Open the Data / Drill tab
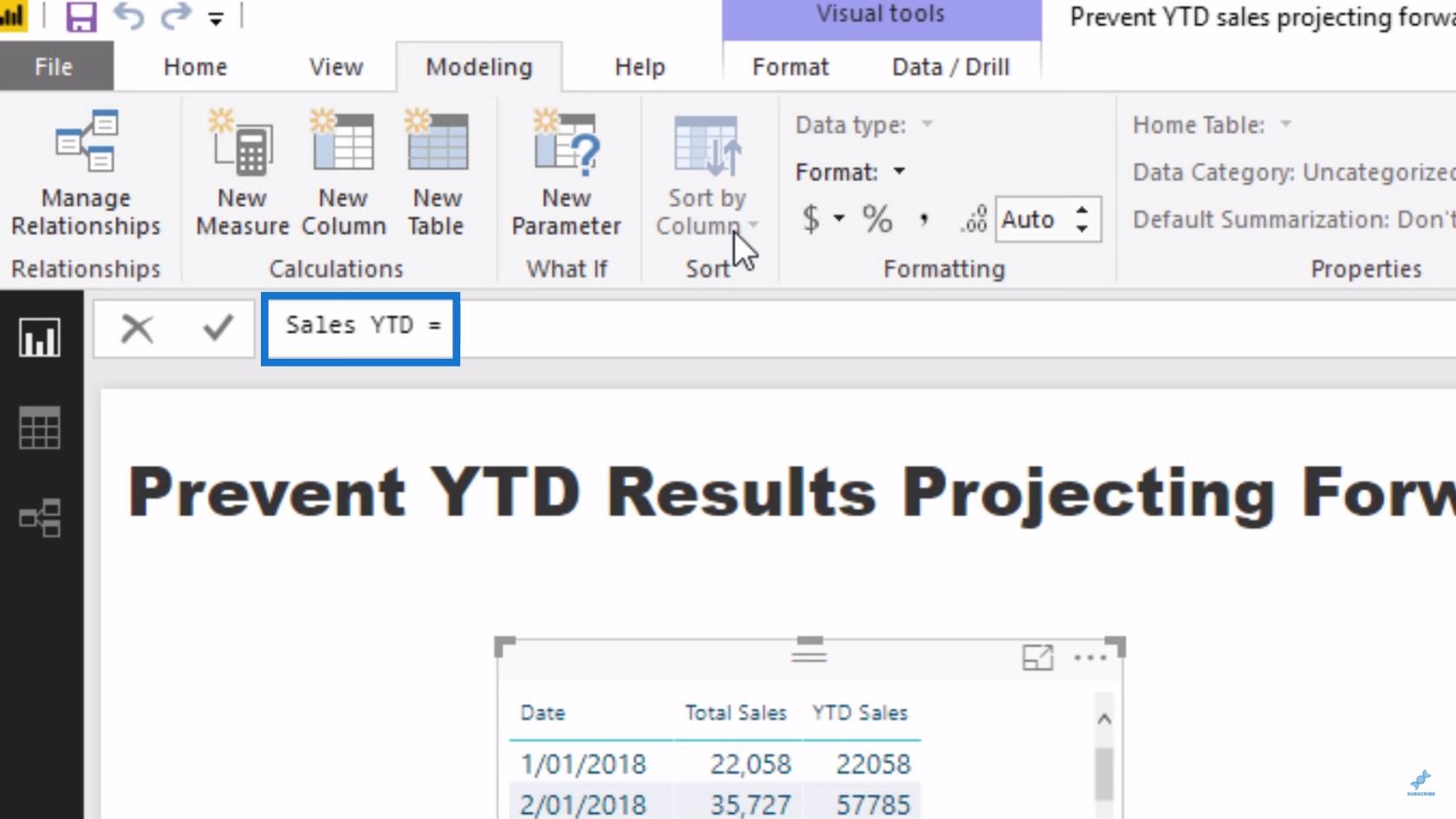This screenshot has height=819, width=1456. pos(951,67)
